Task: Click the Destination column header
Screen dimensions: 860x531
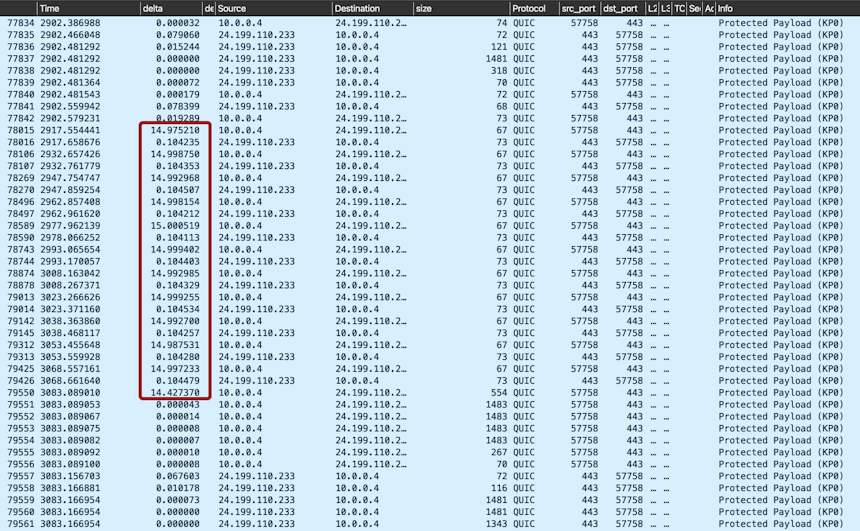Action: pos(358,8)
